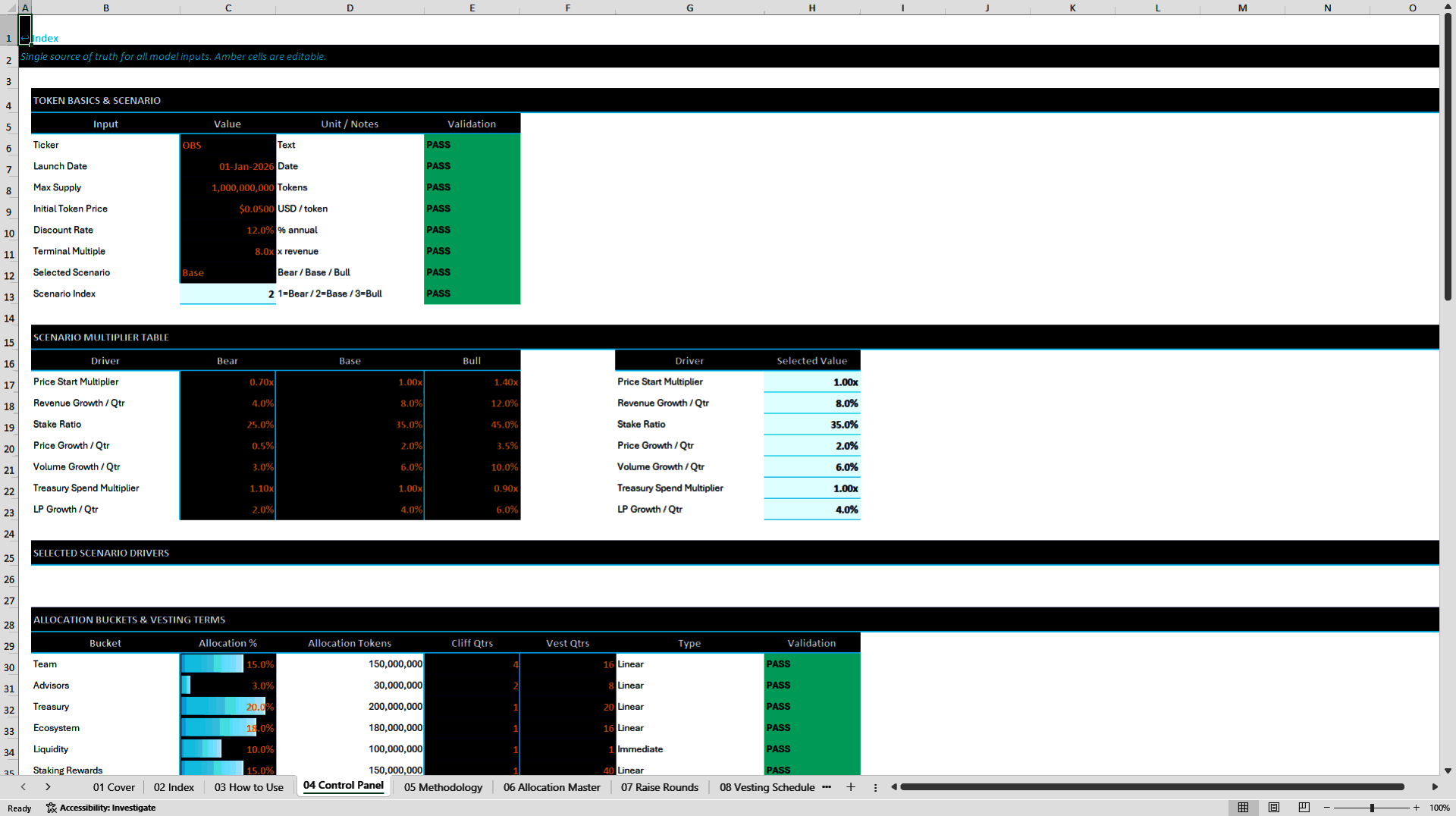
Task: Select Team allocation 15.0% data bar cell
Action: click(x=227, y=664)
